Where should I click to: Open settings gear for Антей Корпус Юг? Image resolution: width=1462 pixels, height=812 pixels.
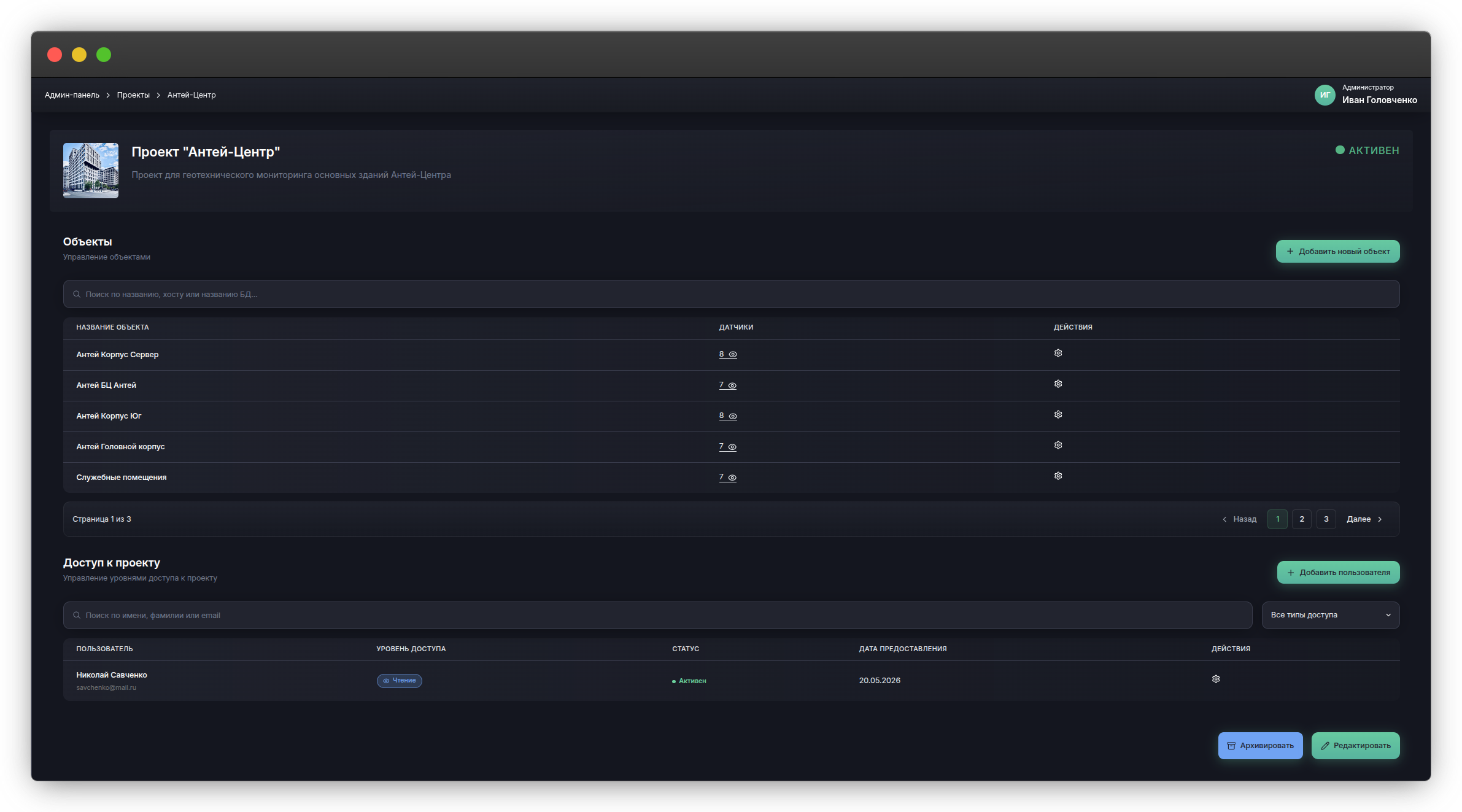pos(1058,415)
